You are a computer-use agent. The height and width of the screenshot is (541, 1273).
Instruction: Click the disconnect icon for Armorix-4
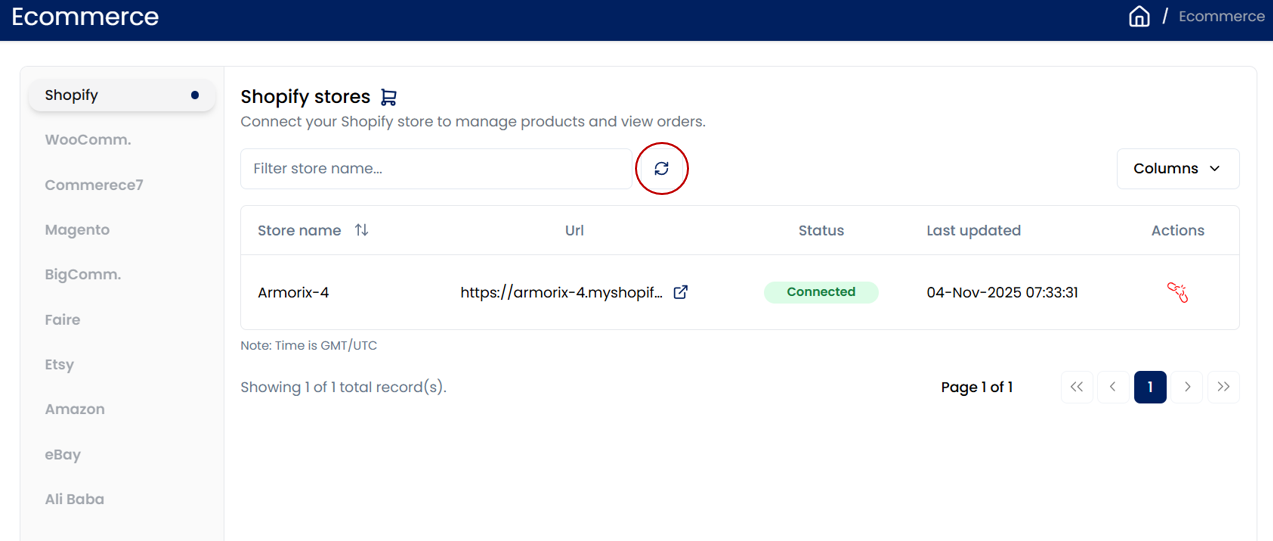(x=1177, y=292)
